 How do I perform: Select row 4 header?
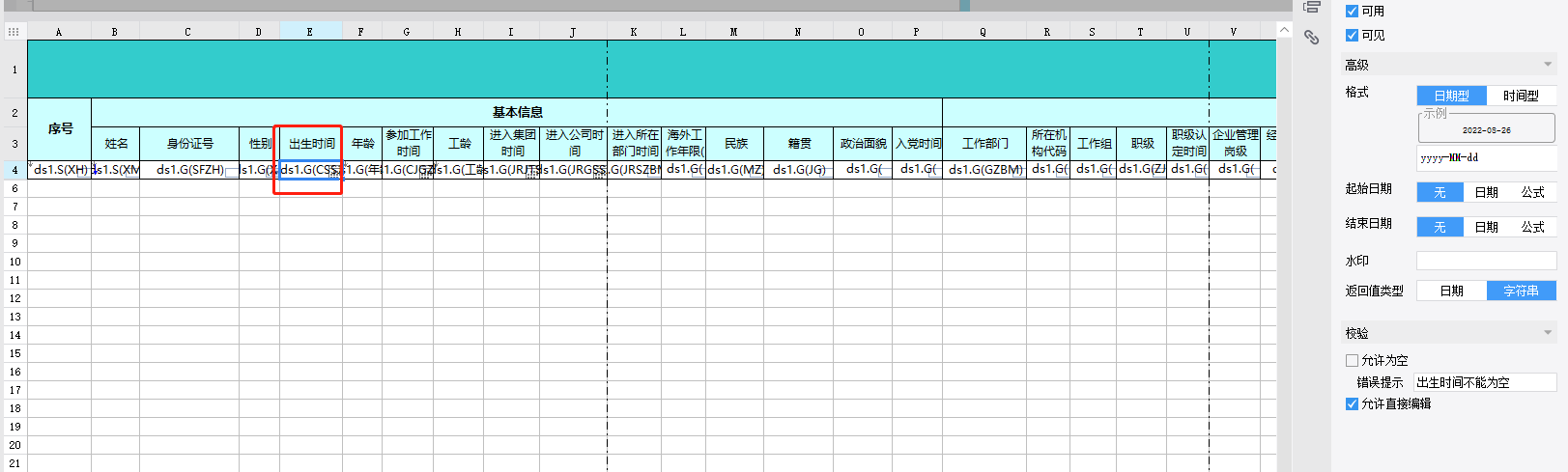tap(14, 170)
